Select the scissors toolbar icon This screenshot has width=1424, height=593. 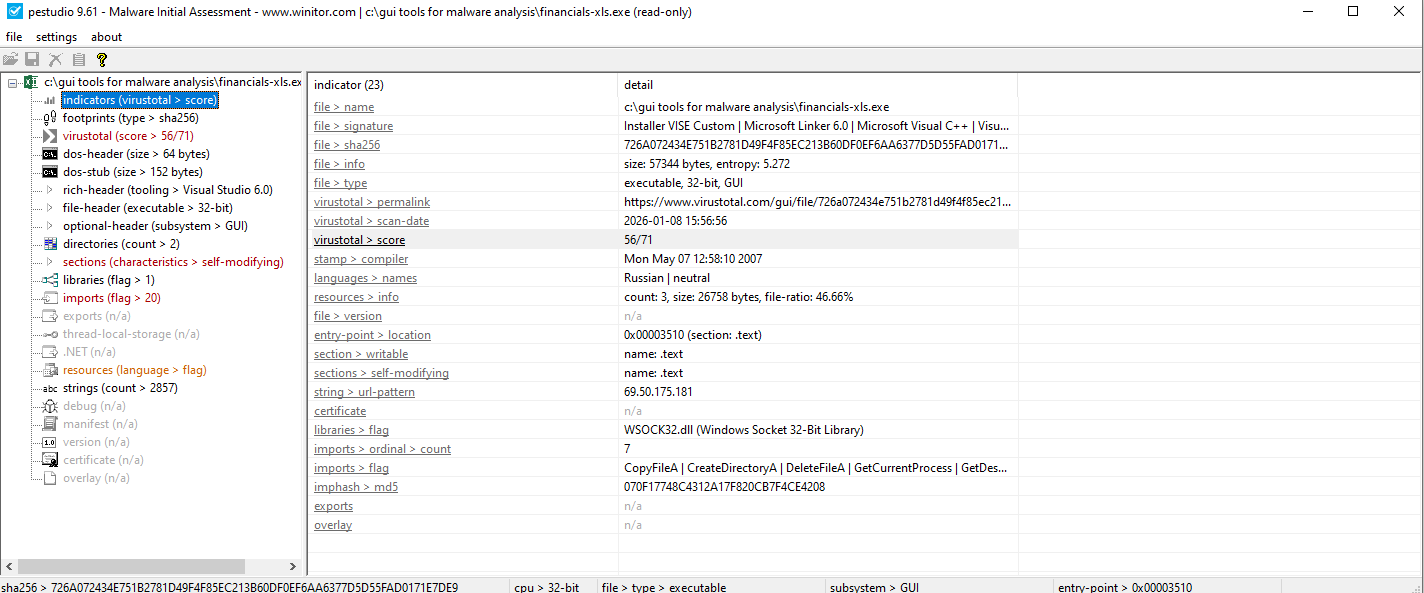[x=55, y=59]
